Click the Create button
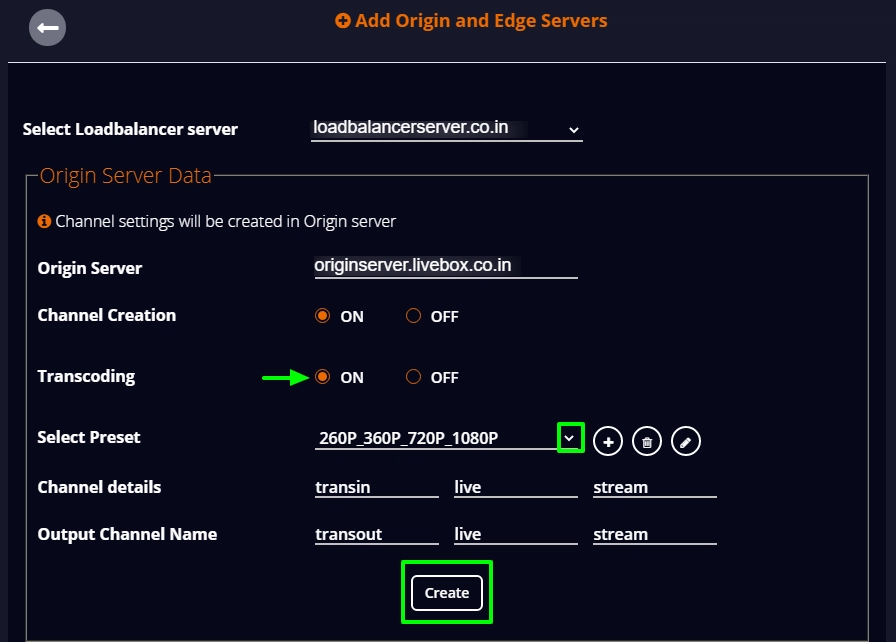 point(447,593)
